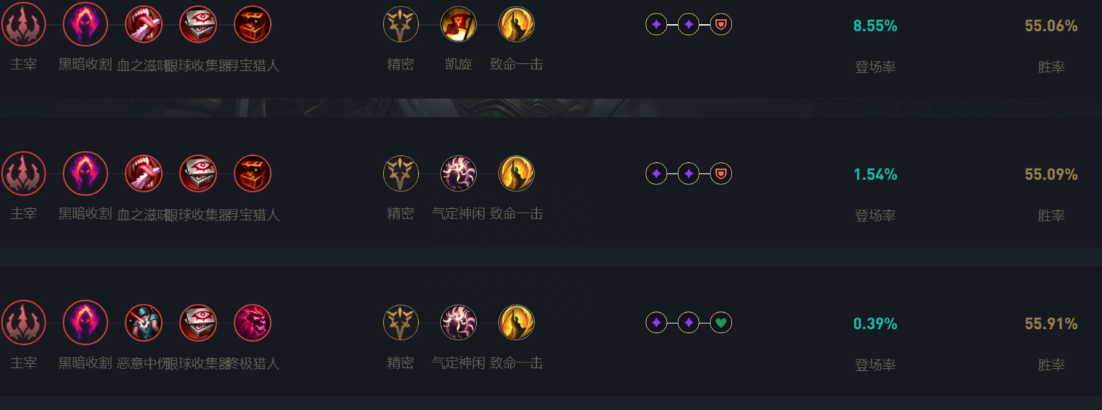Click the 0.39% pick rate value
This screenshot has width=1102, height=410.
pos(875,324)
